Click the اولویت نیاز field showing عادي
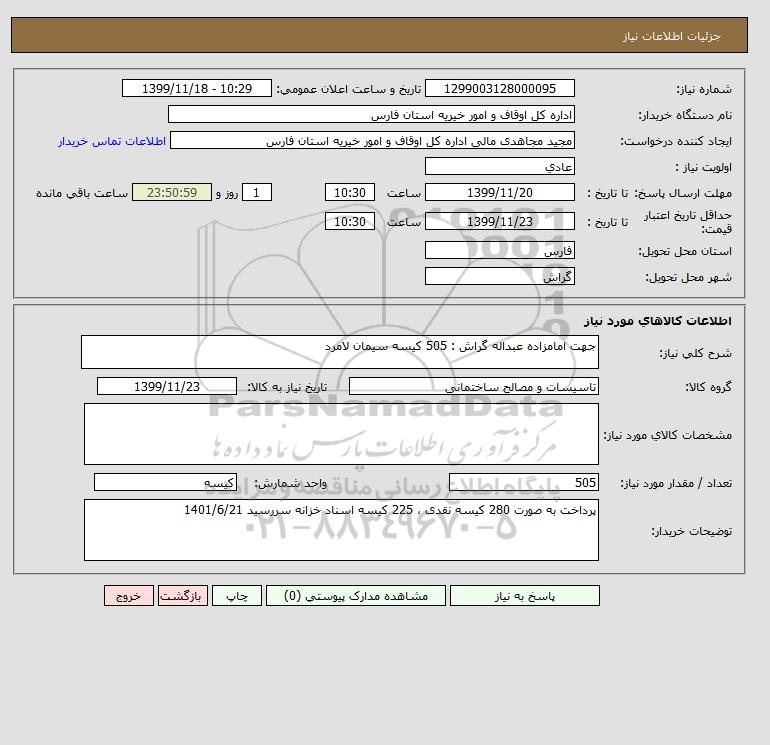This screenshot has height=745, width=770. pos(499,166)
